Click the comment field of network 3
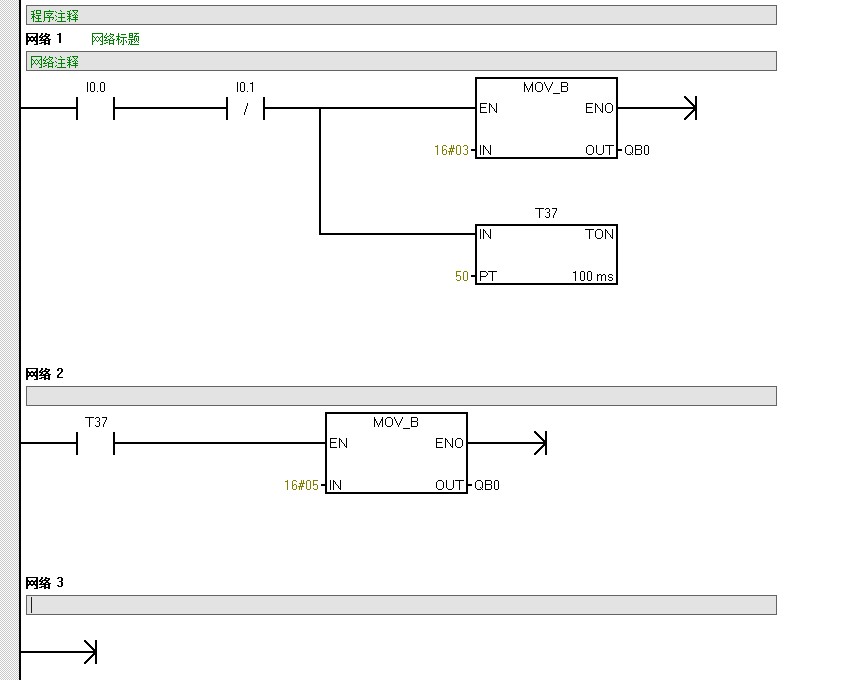The height and width of the screenshot is (680, 866). (x=400, y=605)
